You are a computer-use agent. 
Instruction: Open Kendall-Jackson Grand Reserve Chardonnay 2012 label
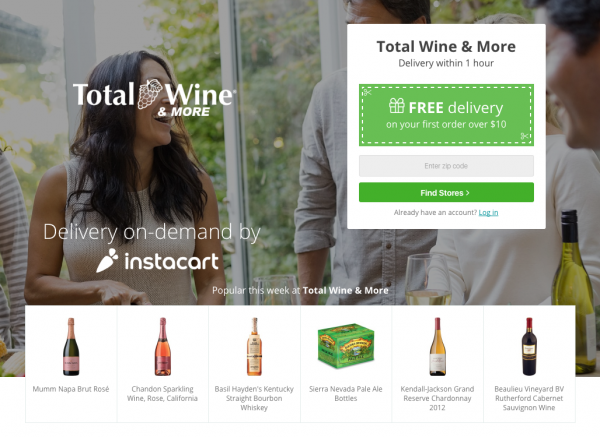437,398
